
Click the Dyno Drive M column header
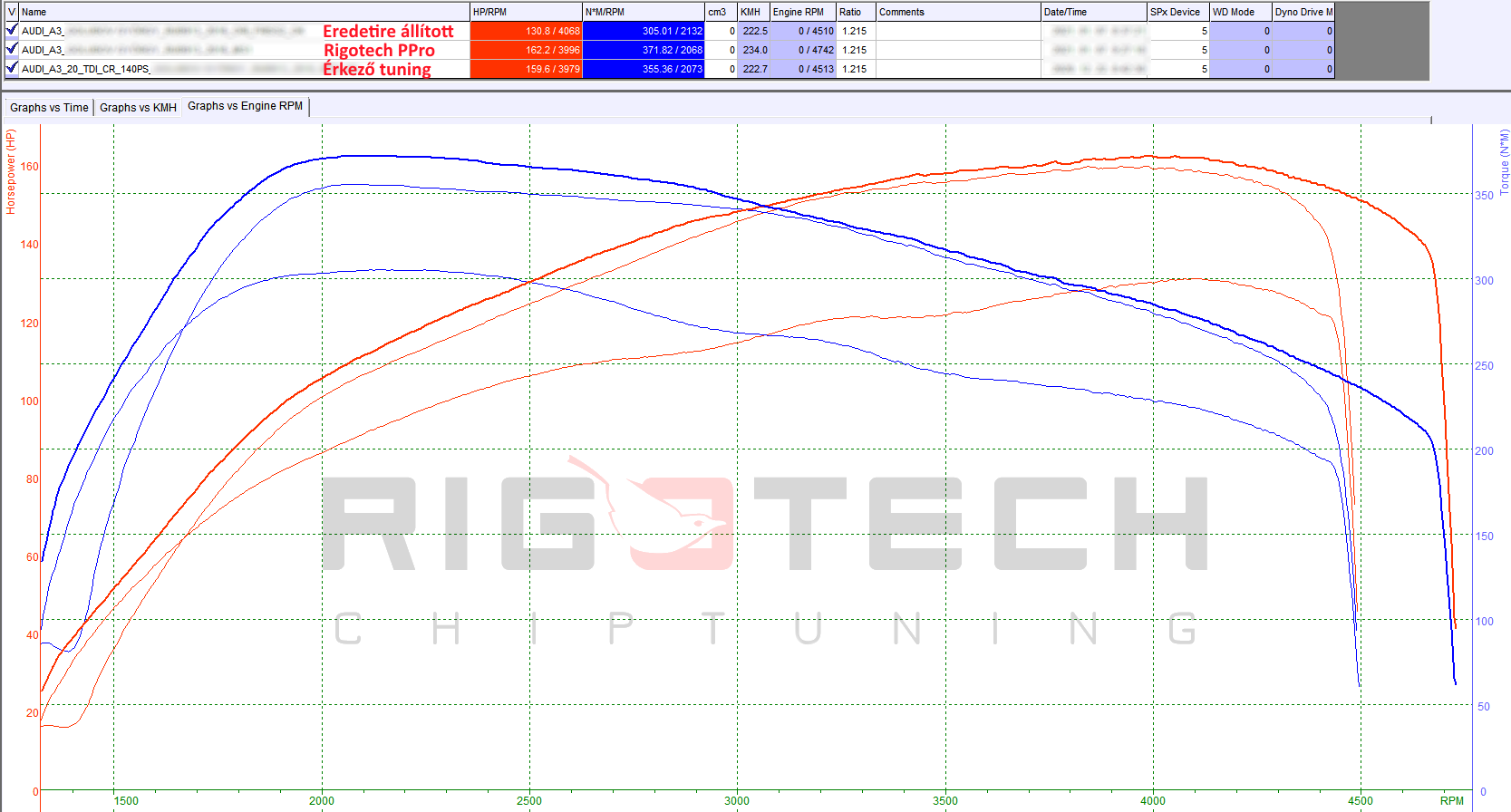1303,12
